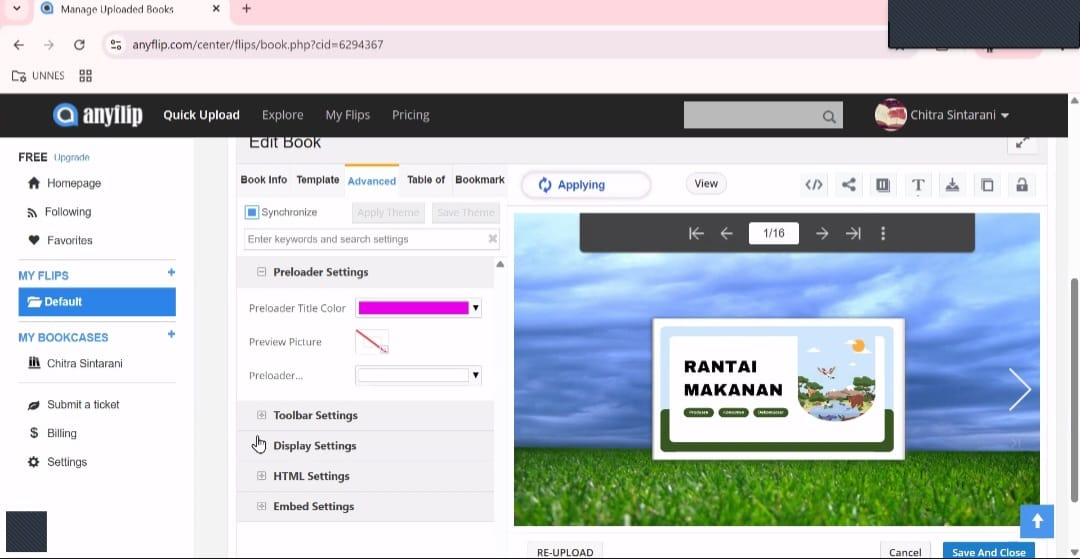
Task: Click the embed code icon
Action: (x=814, y=184)
